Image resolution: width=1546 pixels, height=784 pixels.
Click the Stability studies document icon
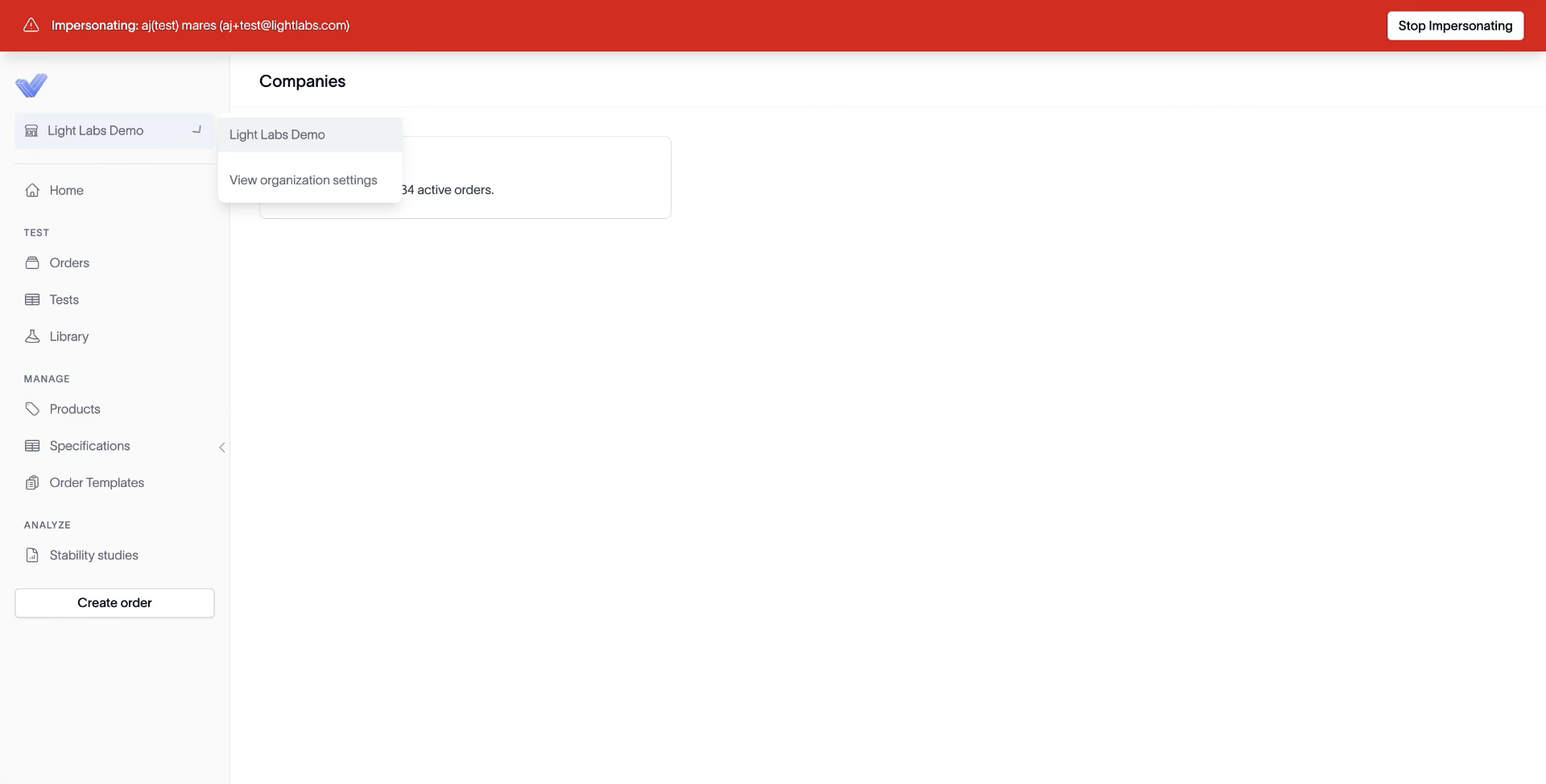32,555
